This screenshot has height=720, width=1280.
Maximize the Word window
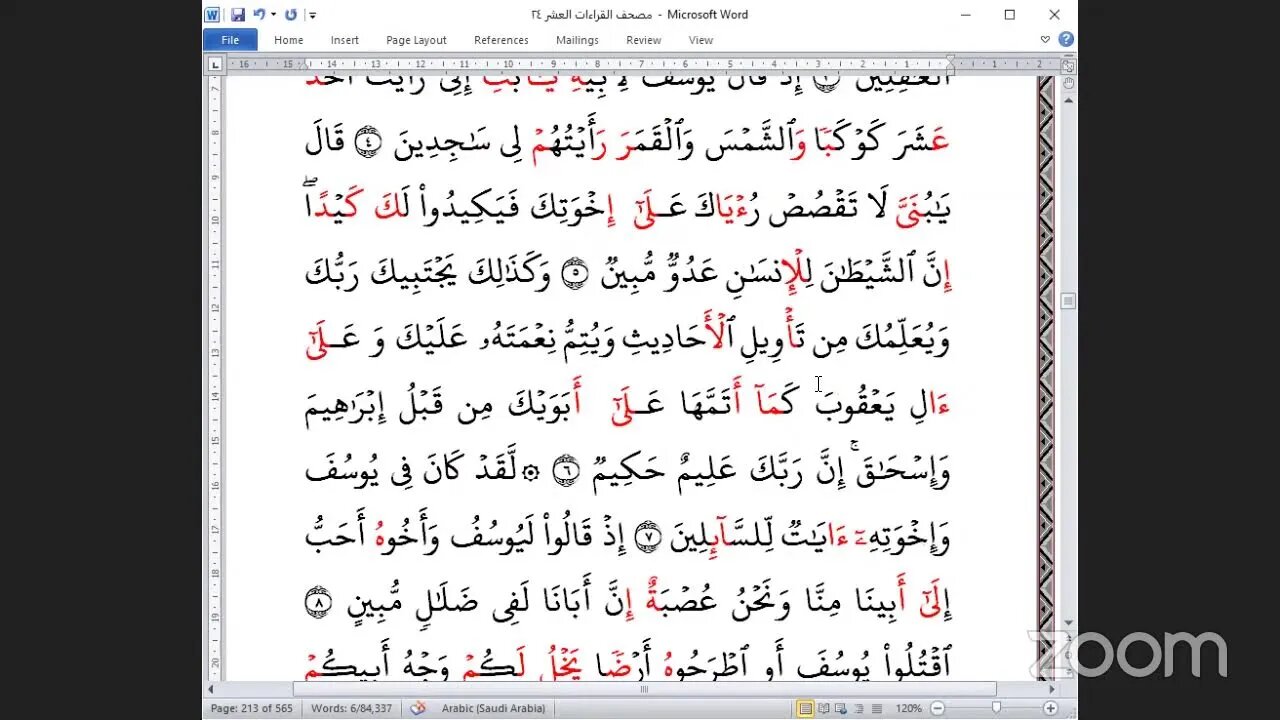tap(1010, 15)
